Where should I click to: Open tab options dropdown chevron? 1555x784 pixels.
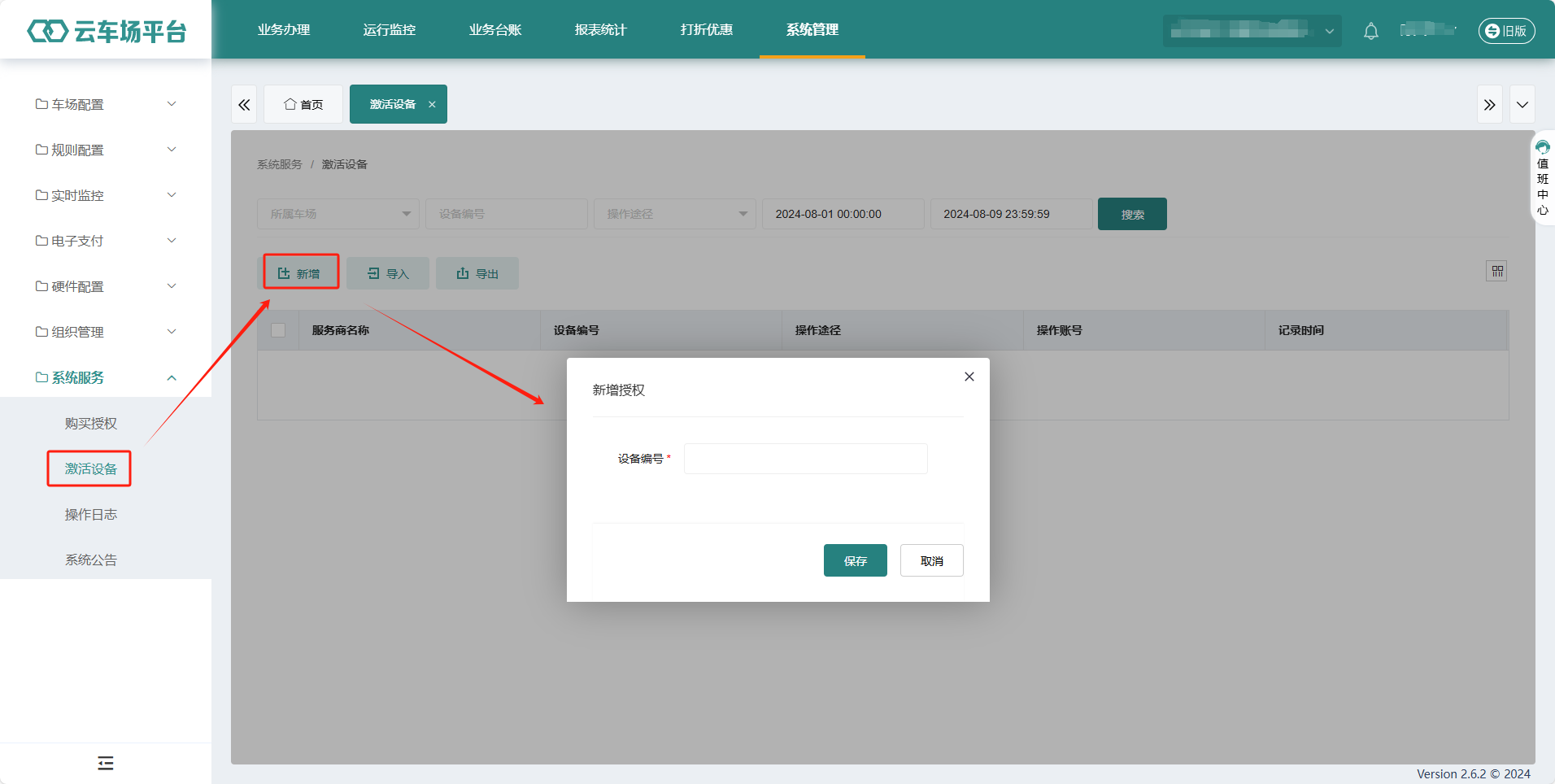(1522, 104)
